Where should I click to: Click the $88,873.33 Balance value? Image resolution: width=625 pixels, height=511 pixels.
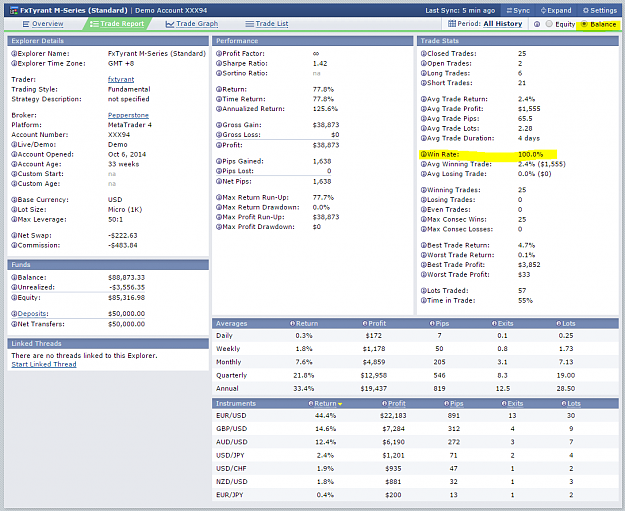pos(126,277)
